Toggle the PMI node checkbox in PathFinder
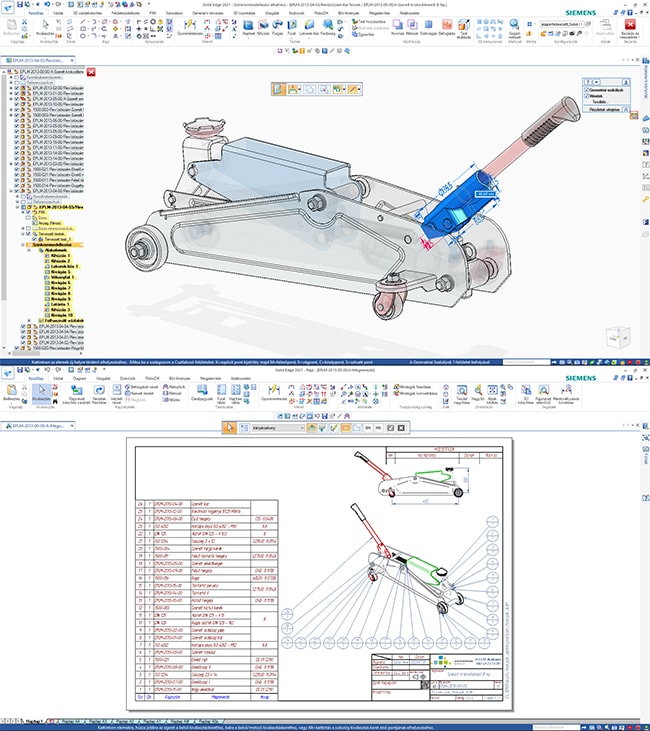The width and height of the screenshot is (650, 731). coord(28,212)
